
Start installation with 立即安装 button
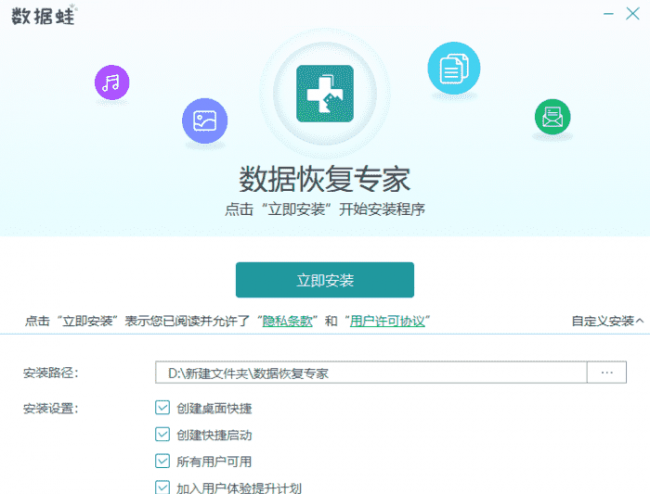[x=325, y=280]
